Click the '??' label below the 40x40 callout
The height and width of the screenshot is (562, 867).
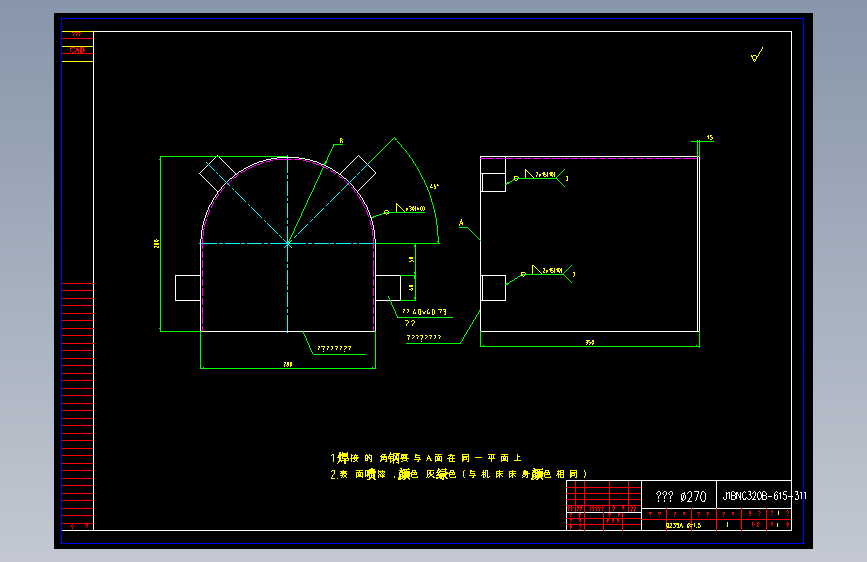(410, 323)
